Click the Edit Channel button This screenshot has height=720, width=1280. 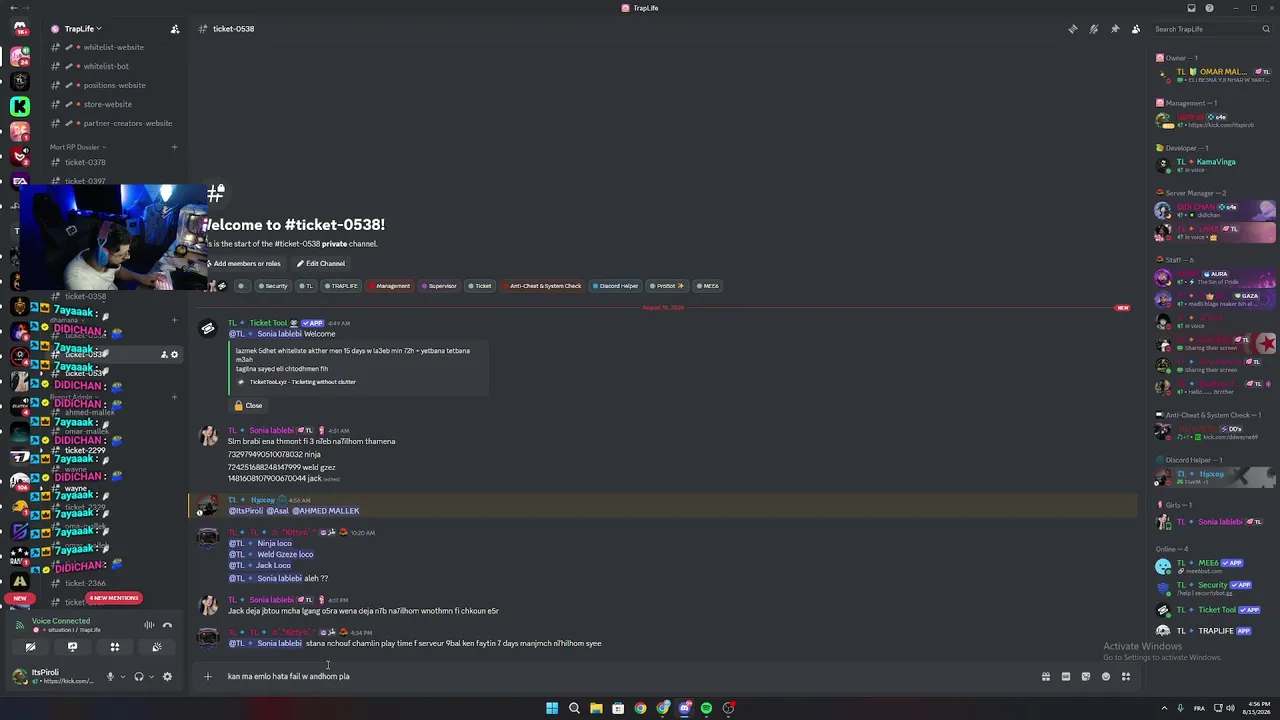[x=320, y=264]
